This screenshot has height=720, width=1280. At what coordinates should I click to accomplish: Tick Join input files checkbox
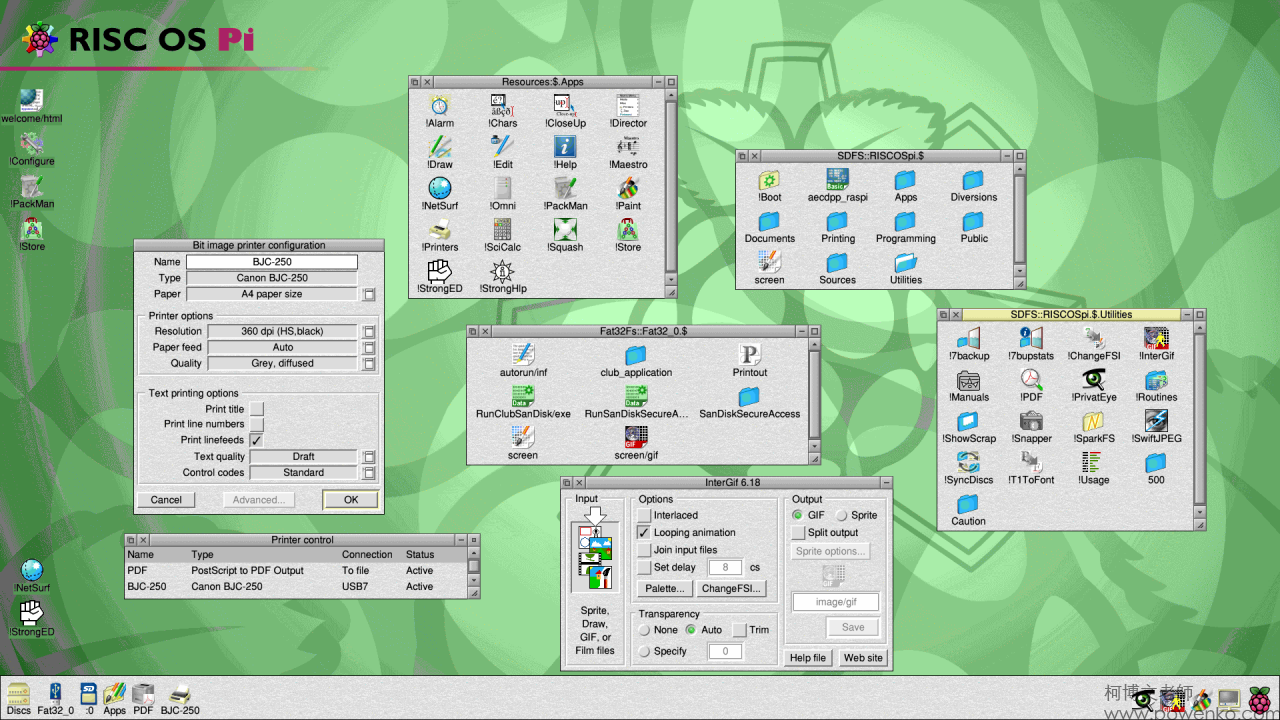644,549
